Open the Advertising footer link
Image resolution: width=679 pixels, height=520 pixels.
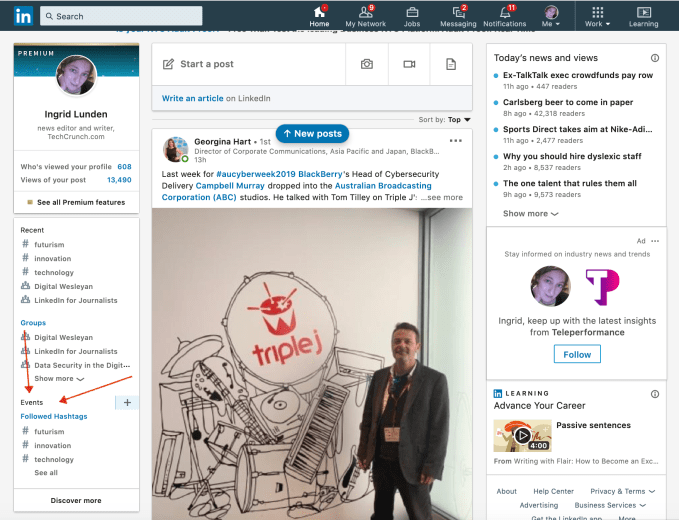click(x=539, y=505)
